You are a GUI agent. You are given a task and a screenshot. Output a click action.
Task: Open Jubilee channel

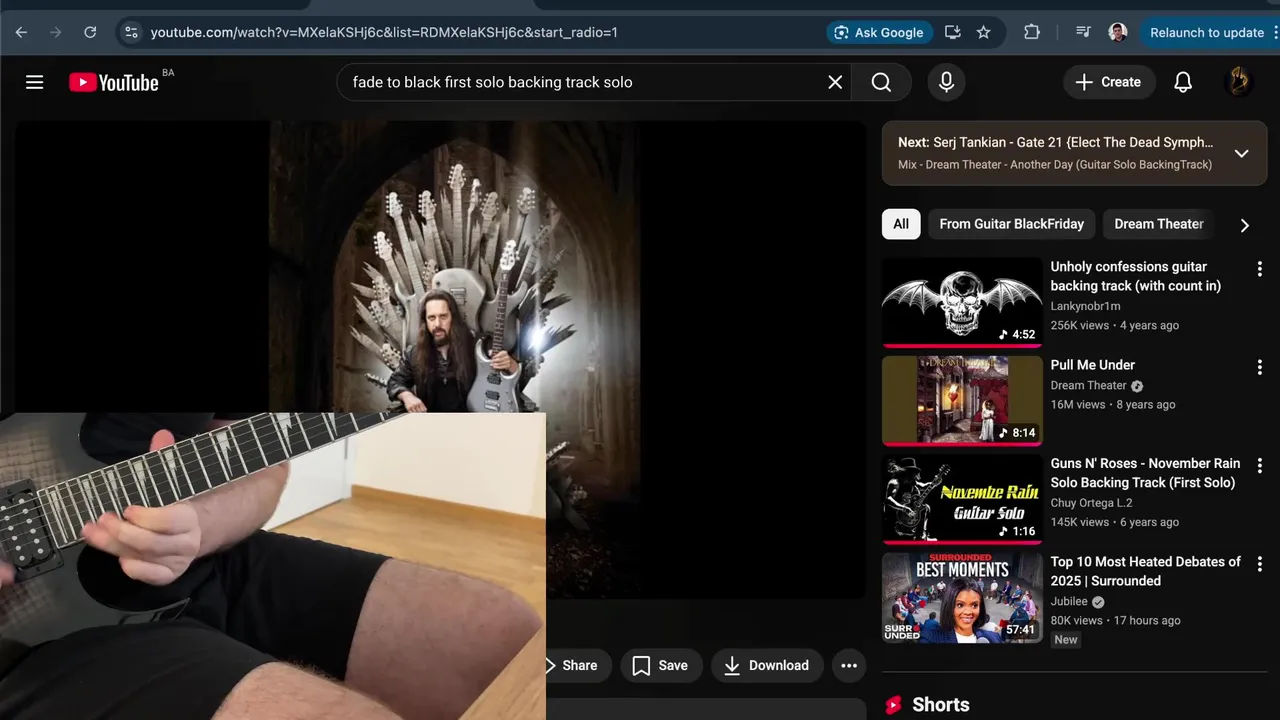coord(1069,601)
